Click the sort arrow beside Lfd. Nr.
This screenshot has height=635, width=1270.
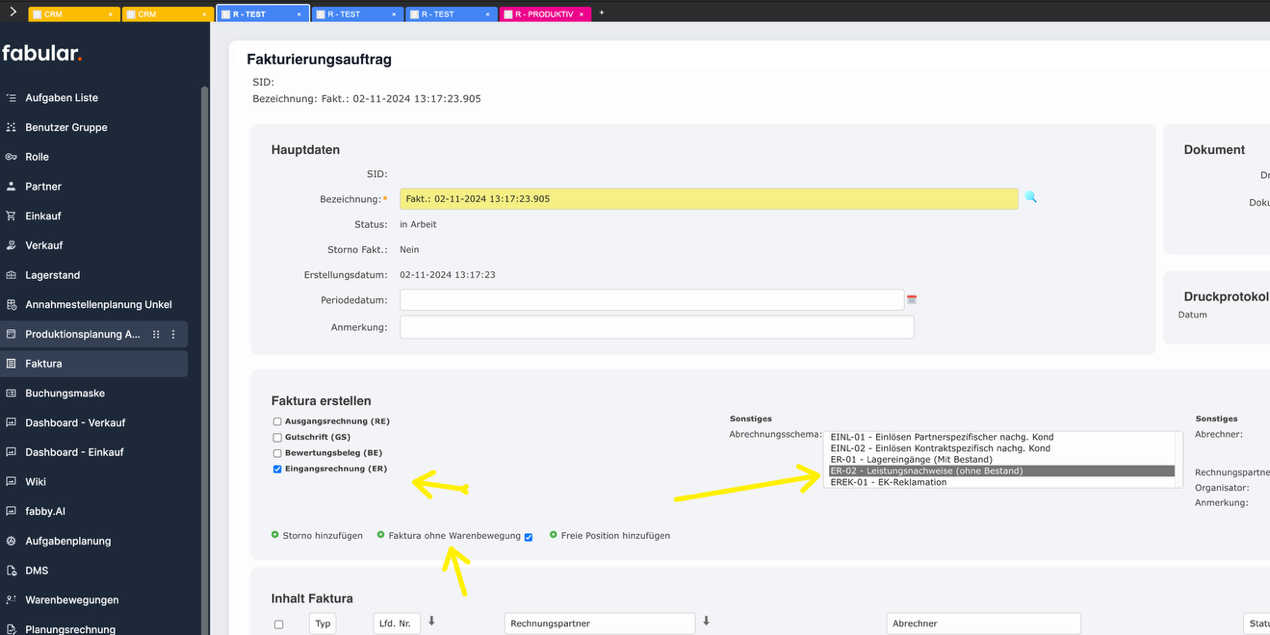pos(431,620)
